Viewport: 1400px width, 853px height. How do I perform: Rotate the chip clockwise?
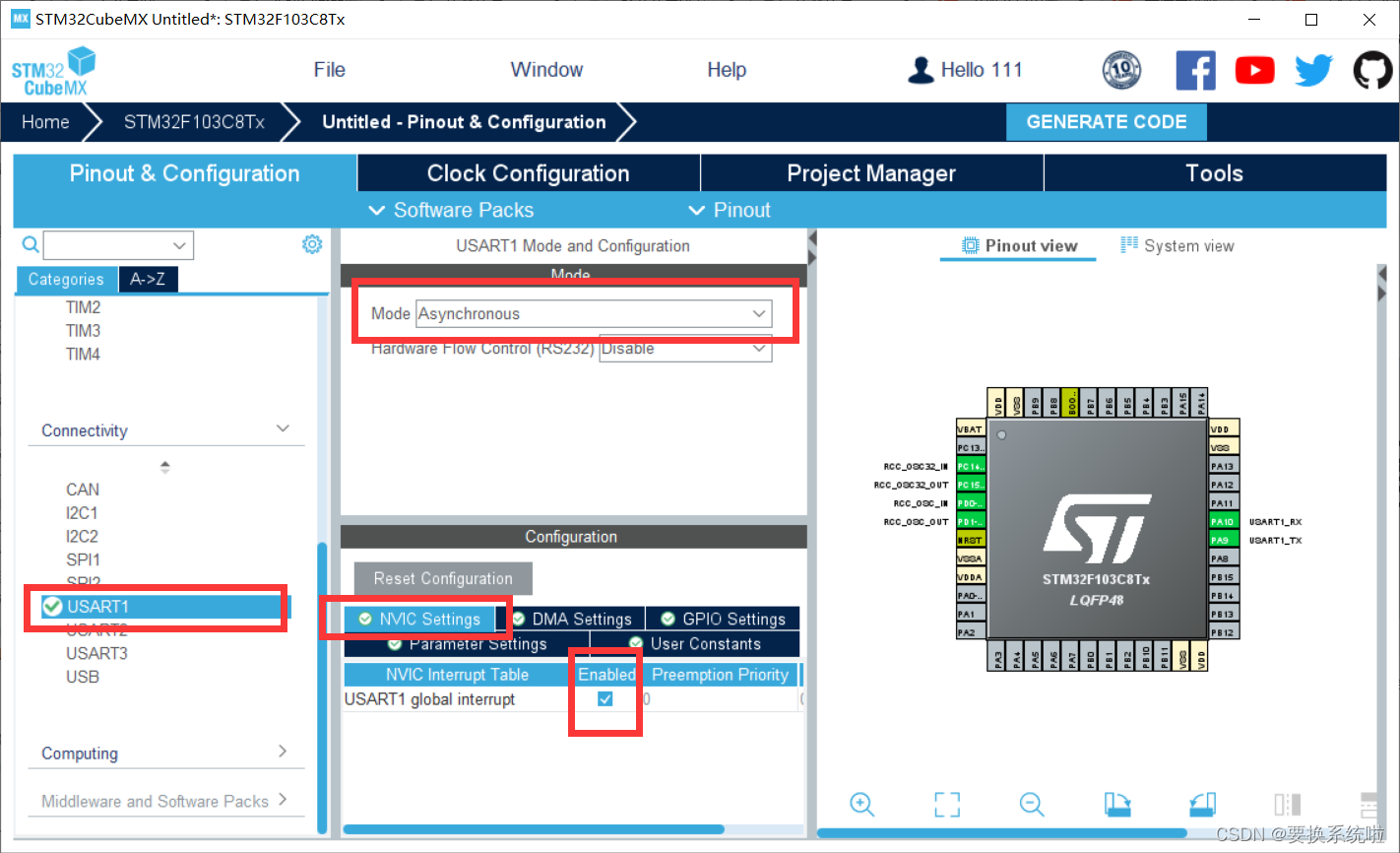click(x=1116, y=804)
